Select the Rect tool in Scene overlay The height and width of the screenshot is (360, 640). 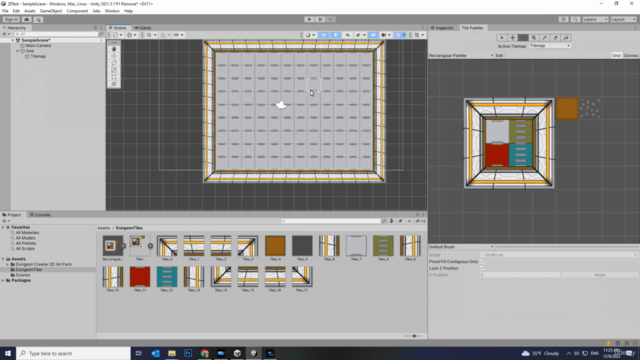[114, 77]
